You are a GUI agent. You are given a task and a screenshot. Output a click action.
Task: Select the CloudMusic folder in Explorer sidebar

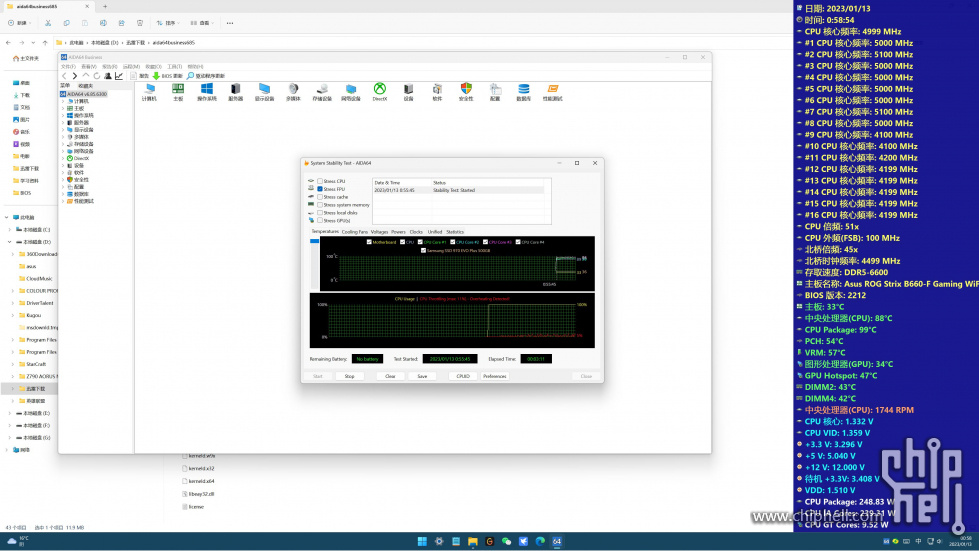[38, 279]
